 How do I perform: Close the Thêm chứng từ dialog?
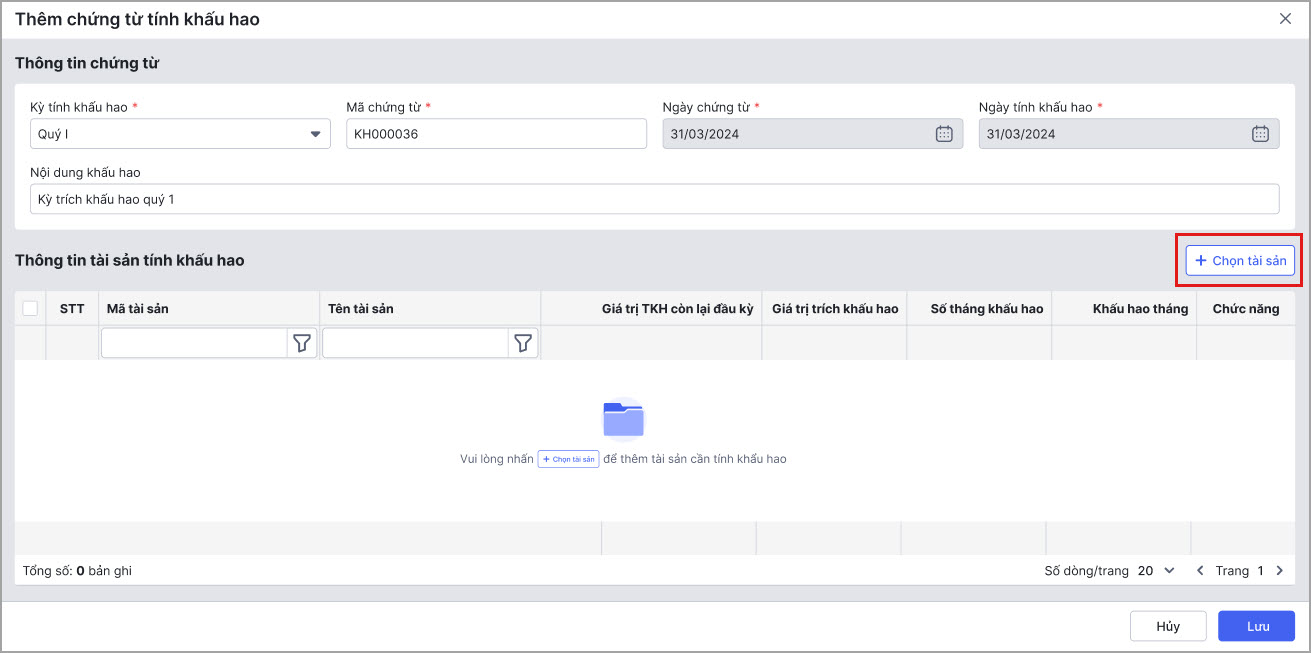(1286, 19)
